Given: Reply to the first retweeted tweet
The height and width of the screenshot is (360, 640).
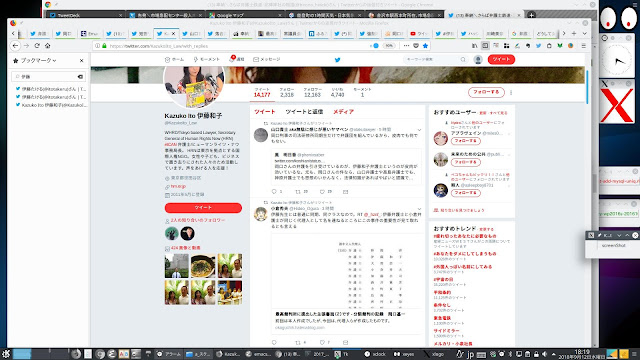Looking at the screenshot, I should click(274, 191).
